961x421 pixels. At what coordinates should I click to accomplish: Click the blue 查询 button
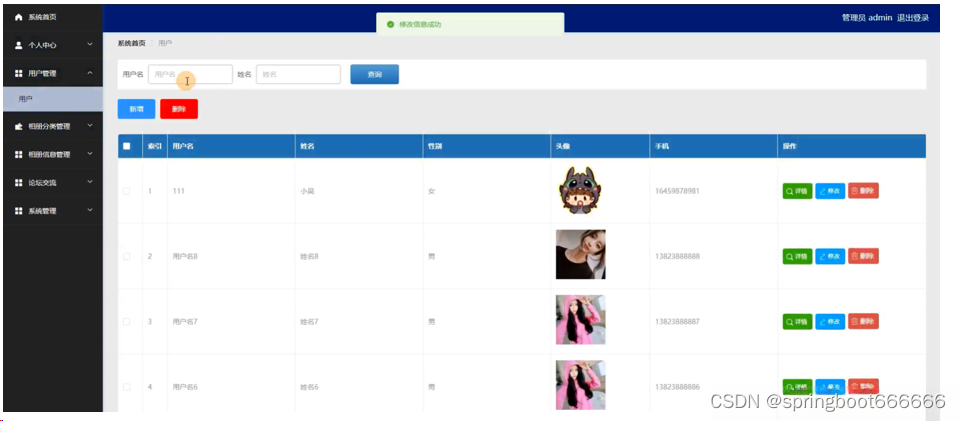(374, 74)
